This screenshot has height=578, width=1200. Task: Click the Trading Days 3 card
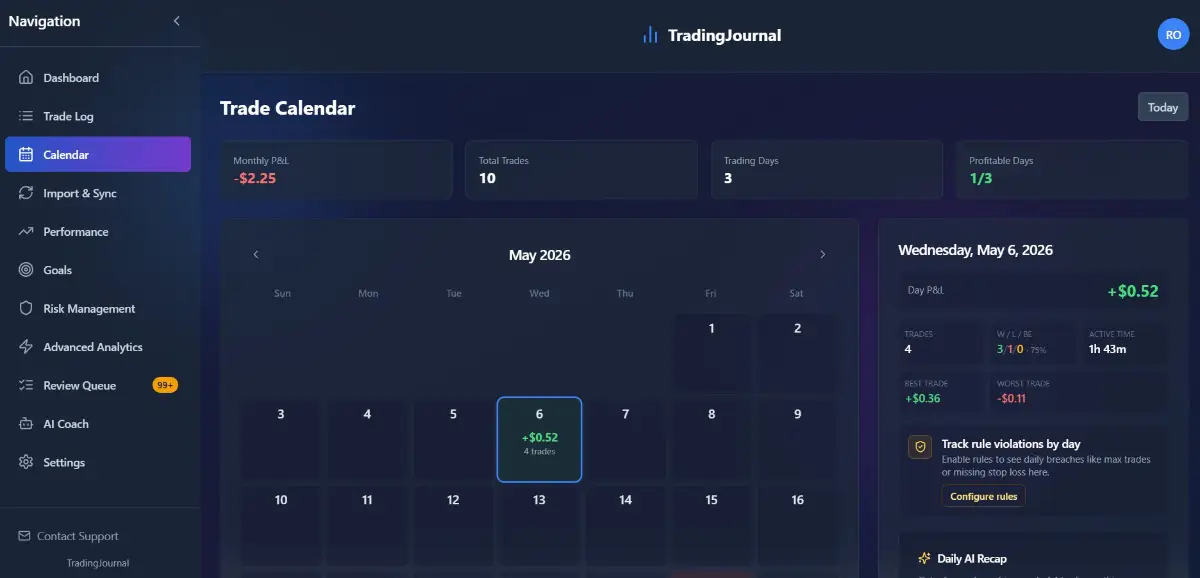[827, 169]
